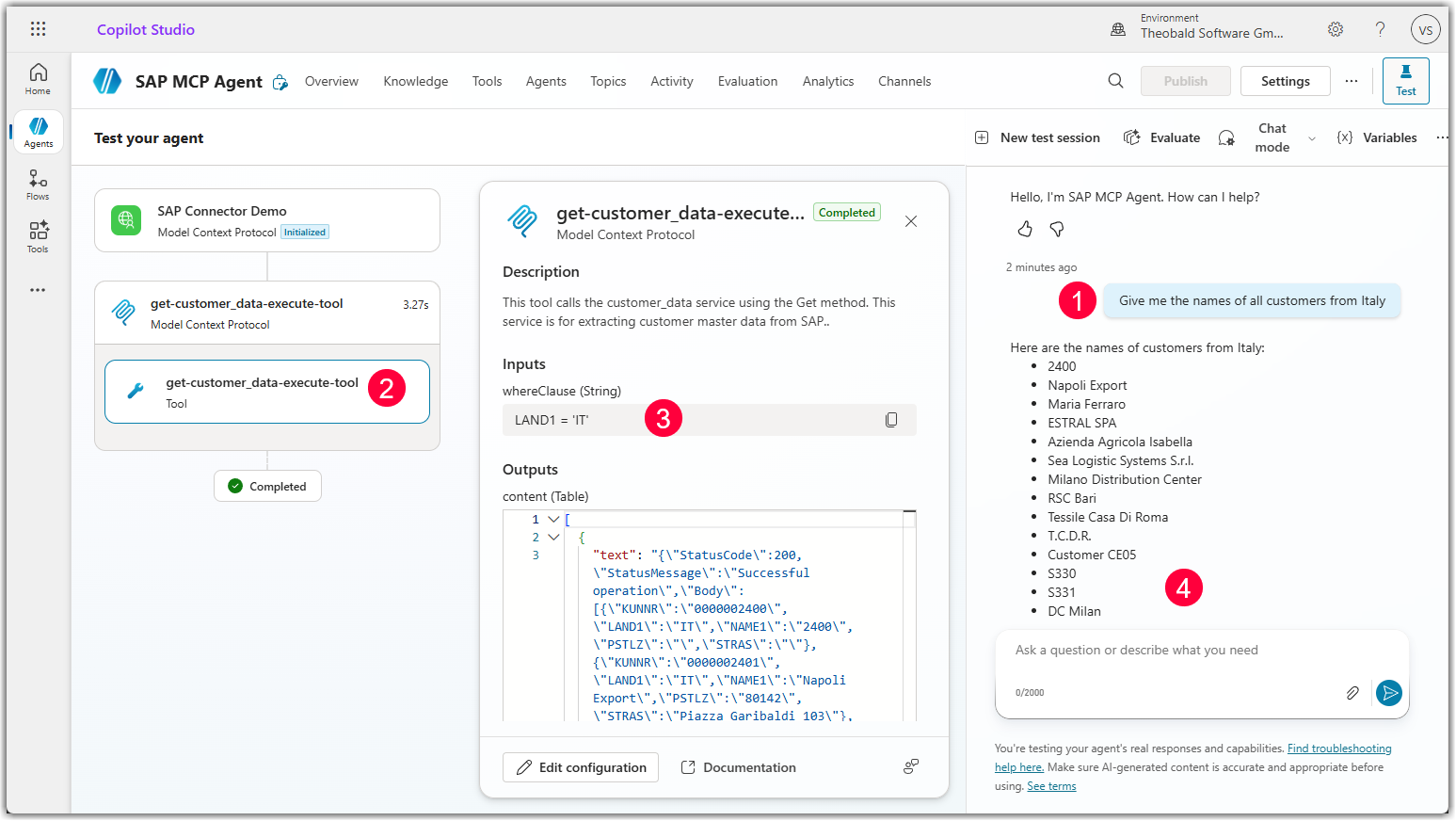Click the agent icon edit badge
Screen dimensions: 1456x821
click(x=280, y=83)
